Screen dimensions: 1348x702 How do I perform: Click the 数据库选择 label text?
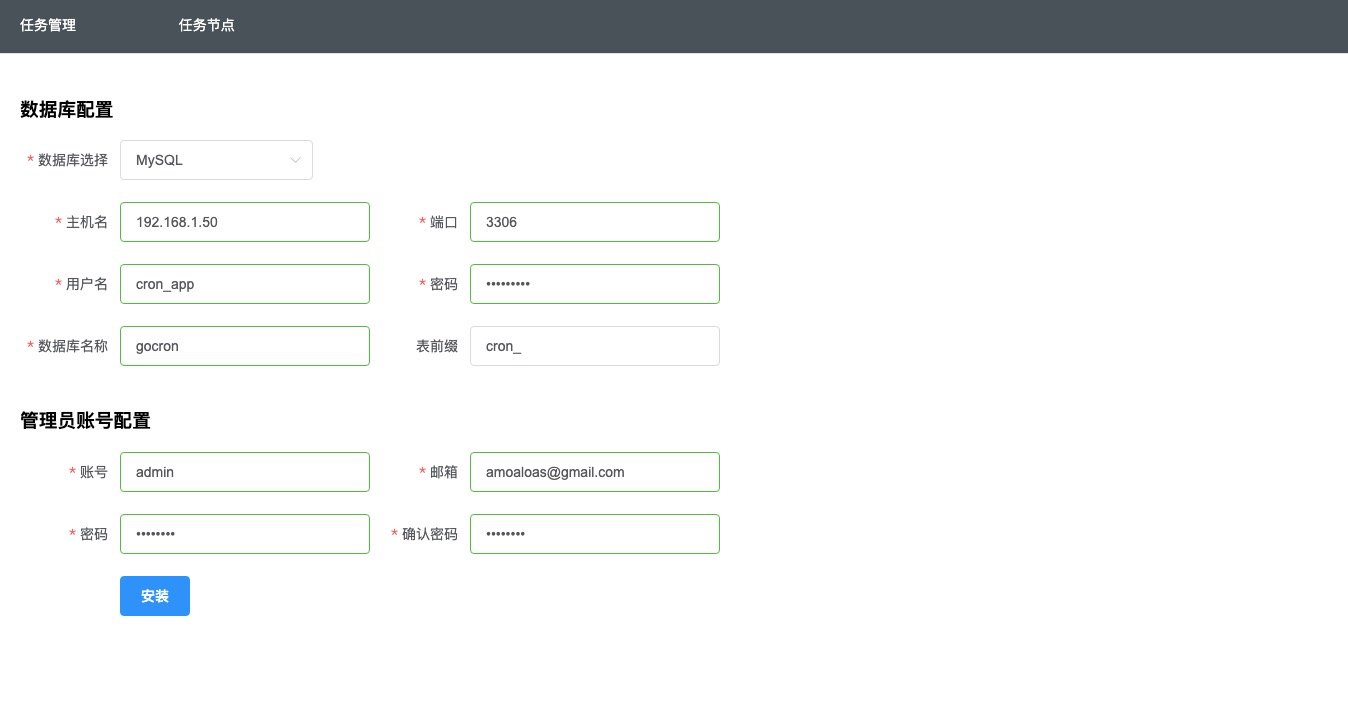(73, 160)
